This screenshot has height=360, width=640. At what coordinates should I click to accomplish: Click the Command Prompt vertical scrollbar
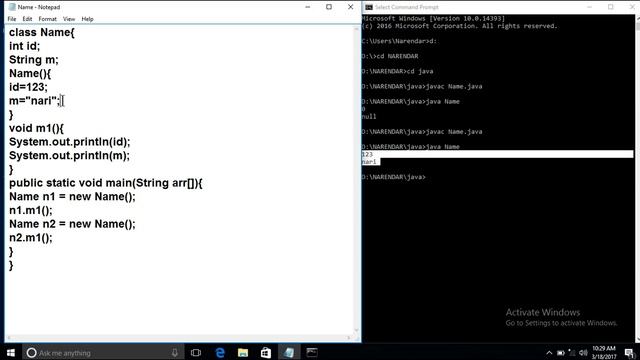pos(637,178)
